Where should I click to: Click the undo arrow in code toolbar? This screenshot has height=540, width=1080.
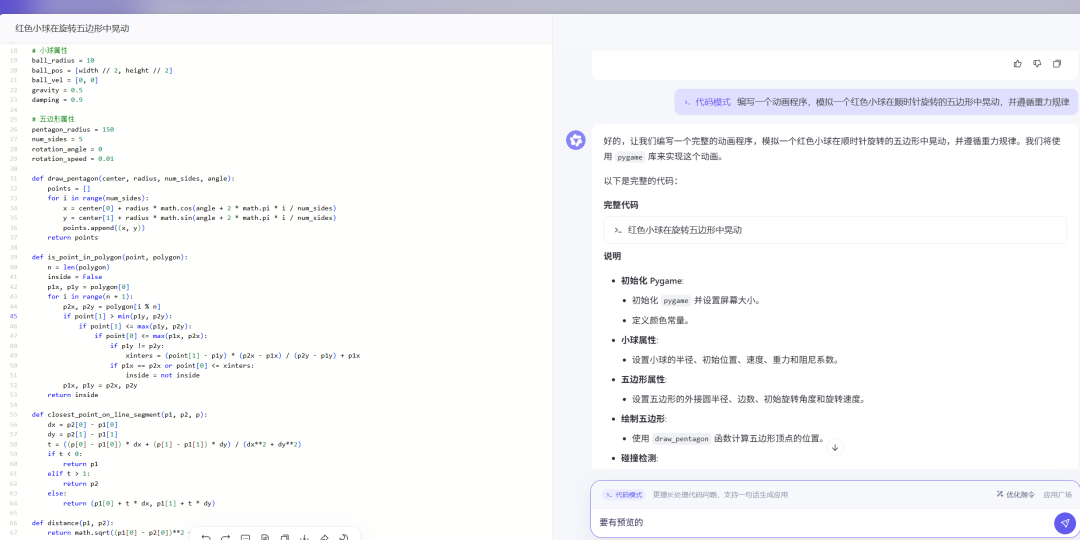click(205, 537)
